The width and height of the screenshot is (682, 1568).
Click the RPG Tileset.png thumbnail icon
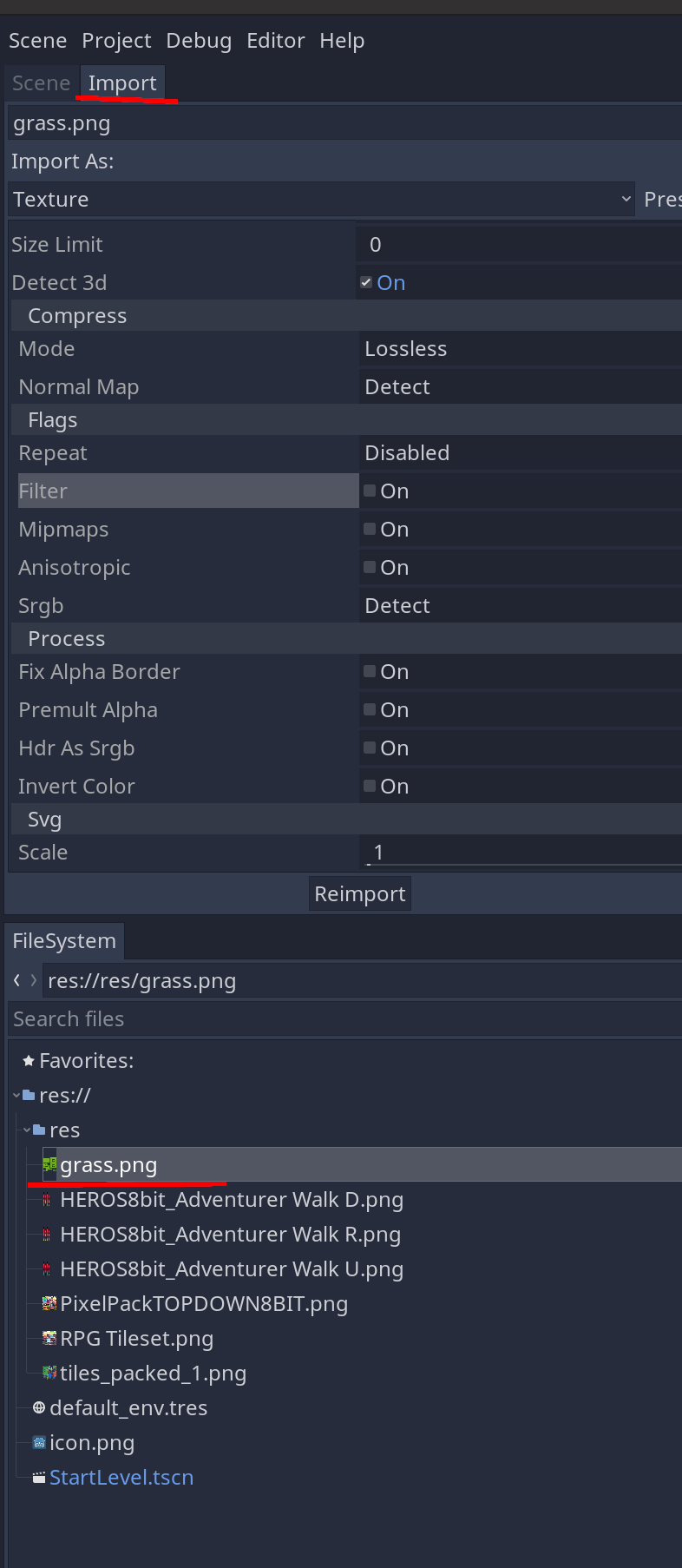49,1338
